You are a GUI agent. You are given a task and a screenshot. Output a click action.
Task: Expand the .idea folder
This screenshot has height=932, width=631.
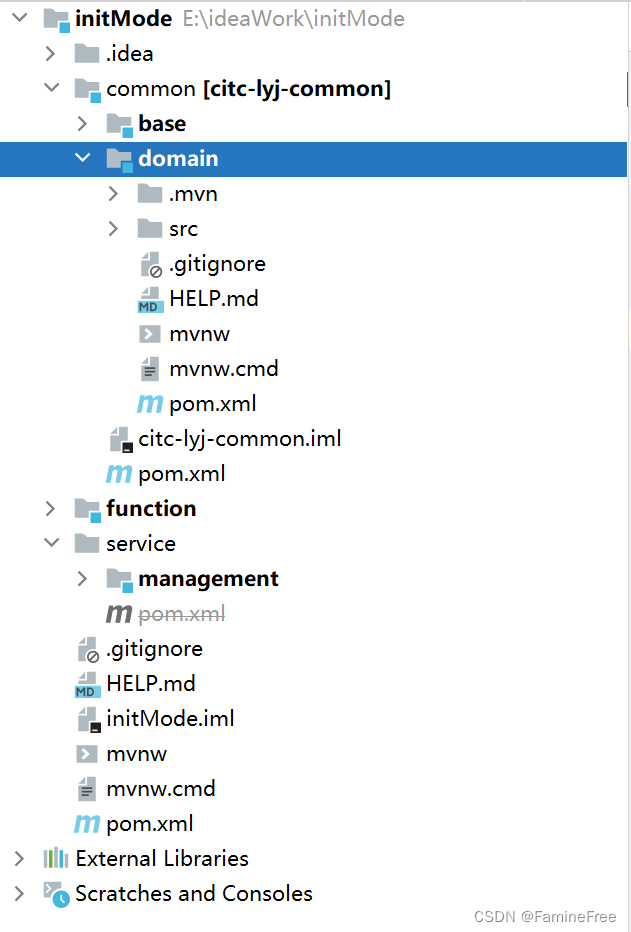click(50, 53)
